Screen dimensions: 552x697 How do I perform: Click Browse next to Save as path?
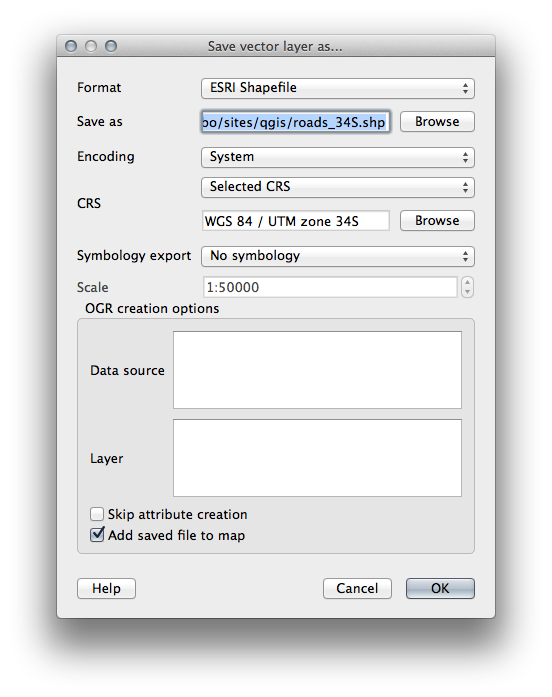[437, 122]
